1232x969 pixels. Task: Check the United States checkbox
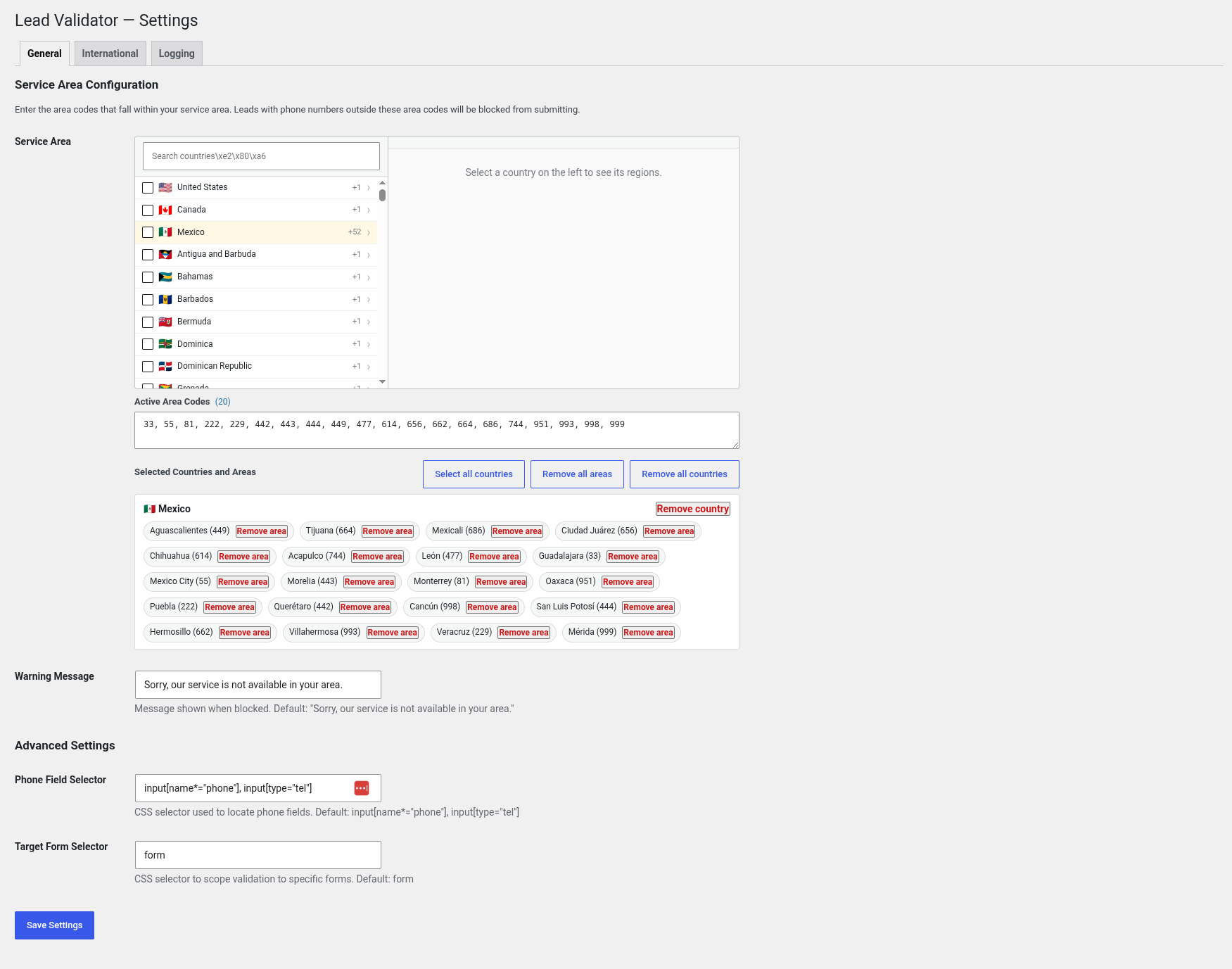coord(148,188)
